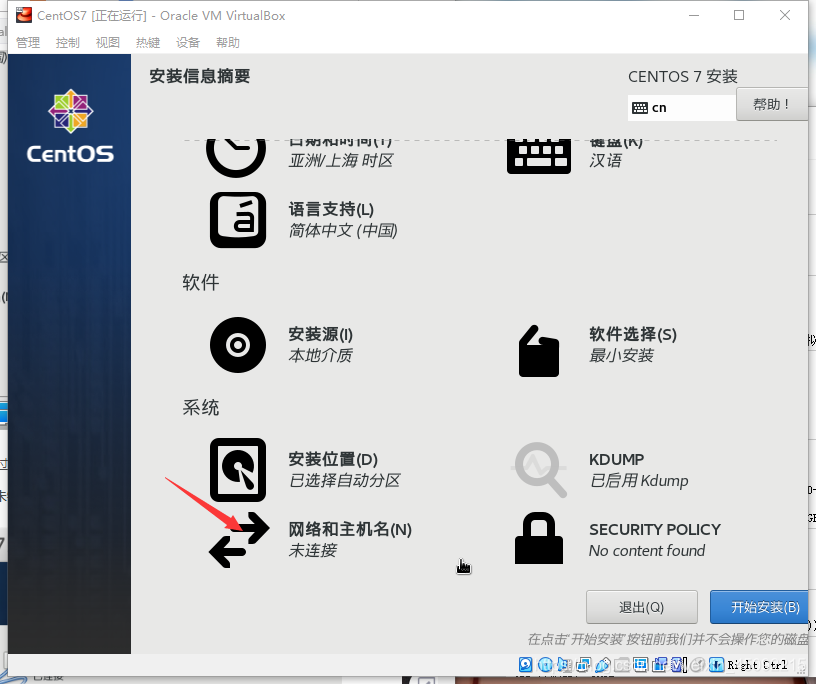The width and height of the screenshot is (816, 684).
Task: Open security policy padlock icon
Action: coord(539,538)
